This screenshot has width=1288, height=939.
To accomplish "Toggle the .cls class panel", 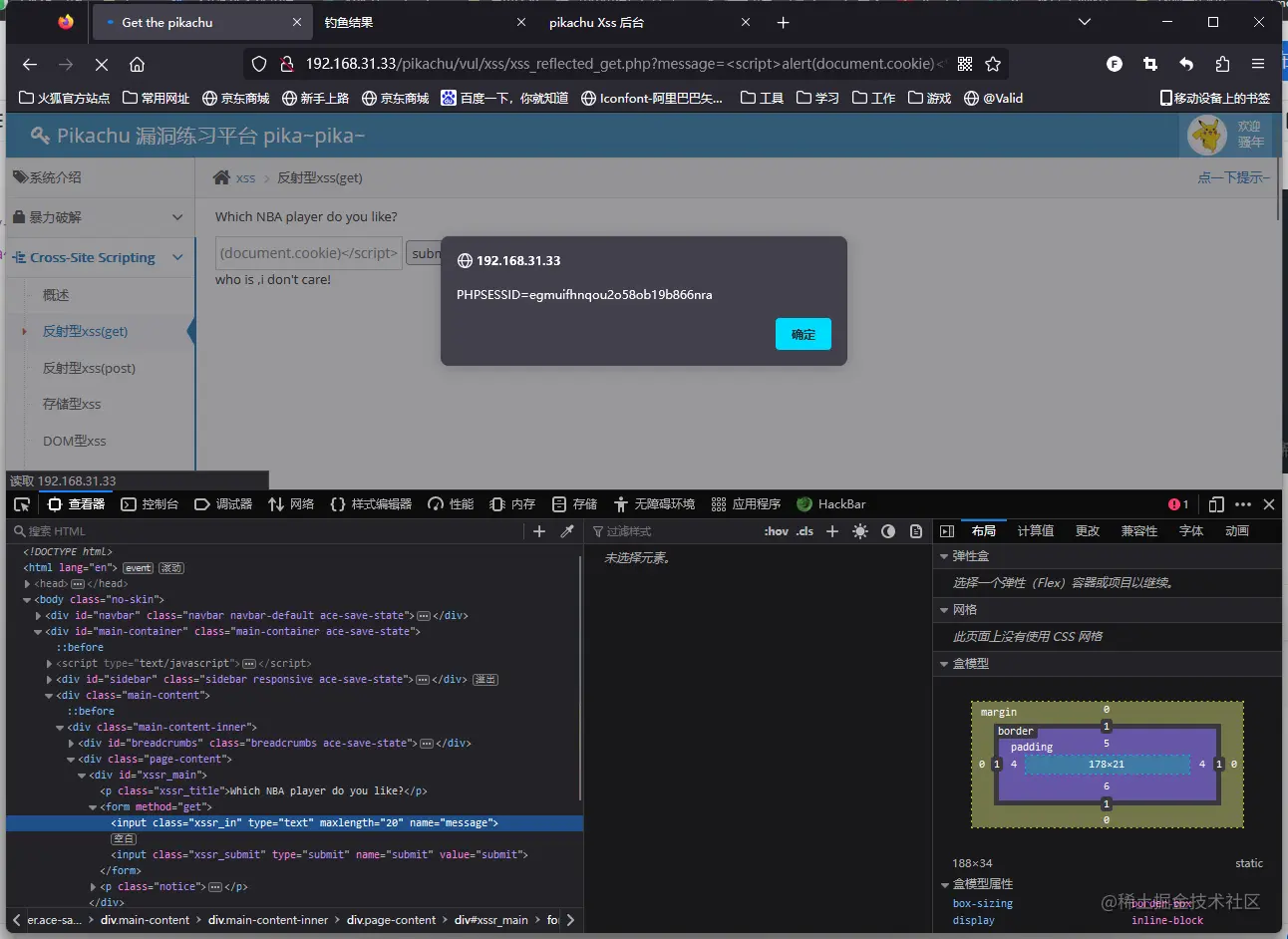I will pyautogui.click(x=805, y=531).
